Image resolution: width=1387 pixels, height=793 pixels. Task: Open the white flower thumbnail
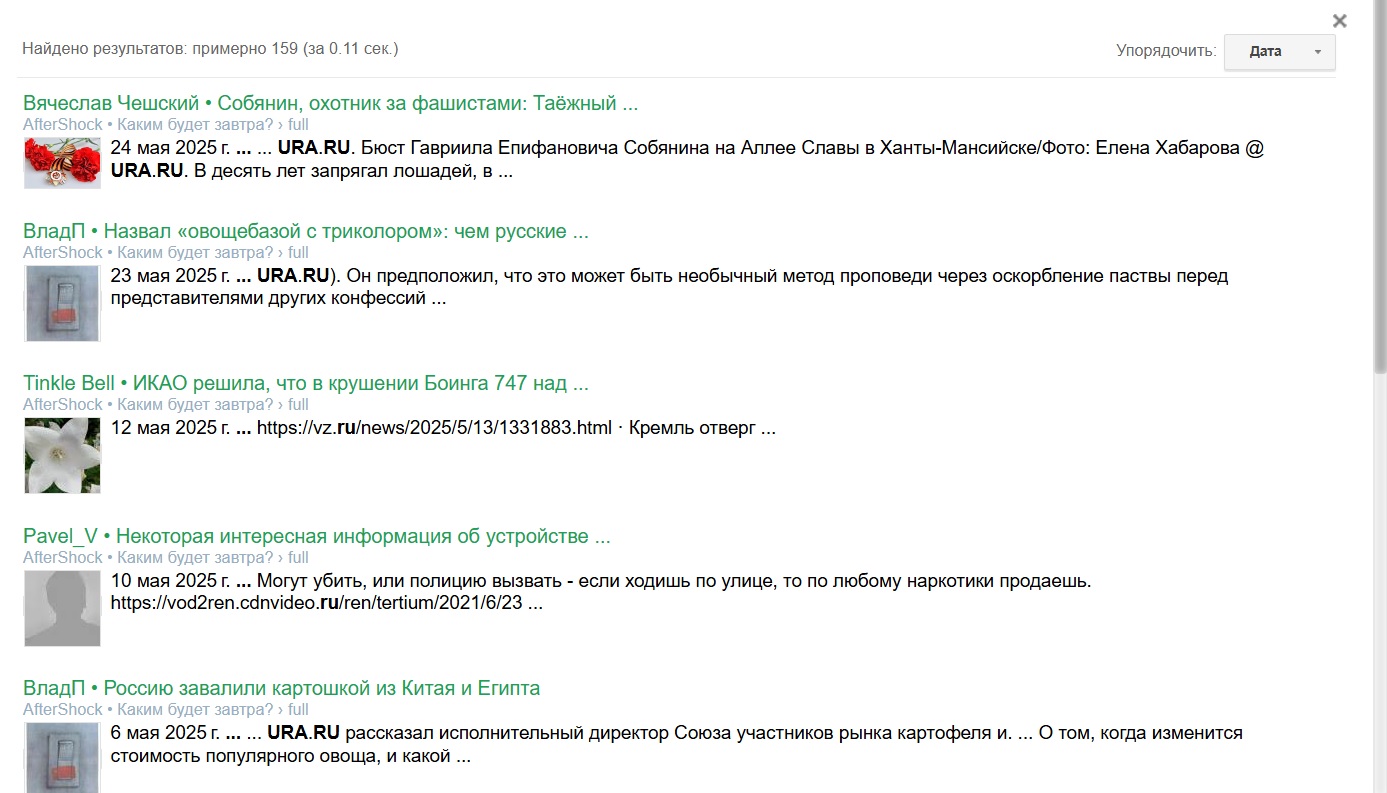pos(62,455)
